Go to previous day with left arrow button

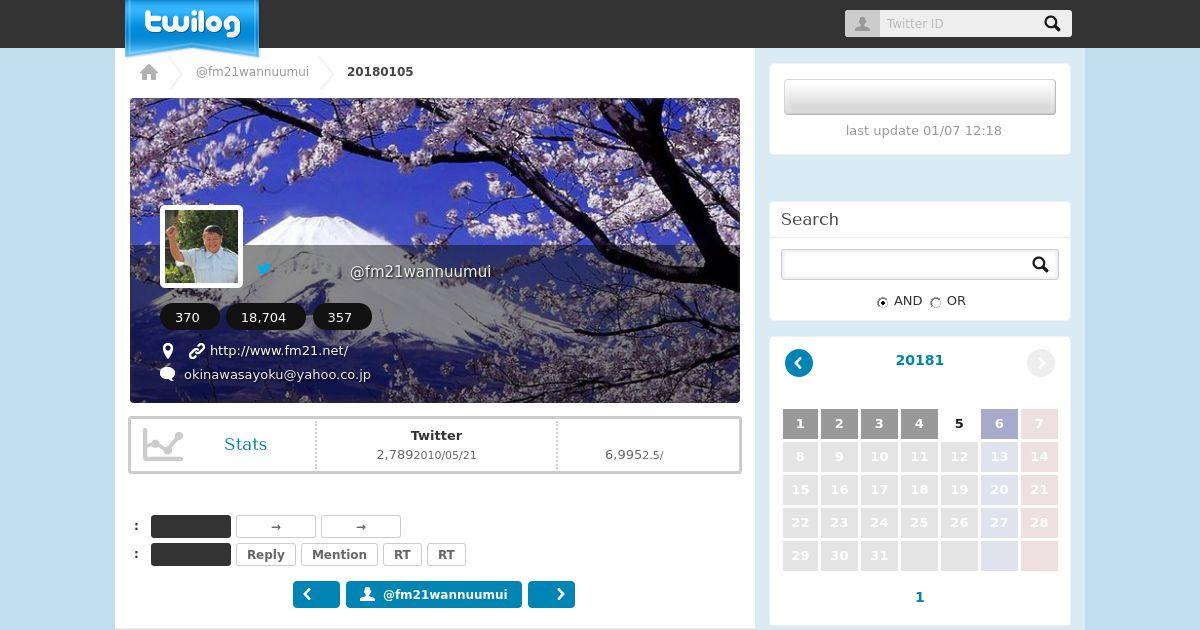tap(316, 595)
